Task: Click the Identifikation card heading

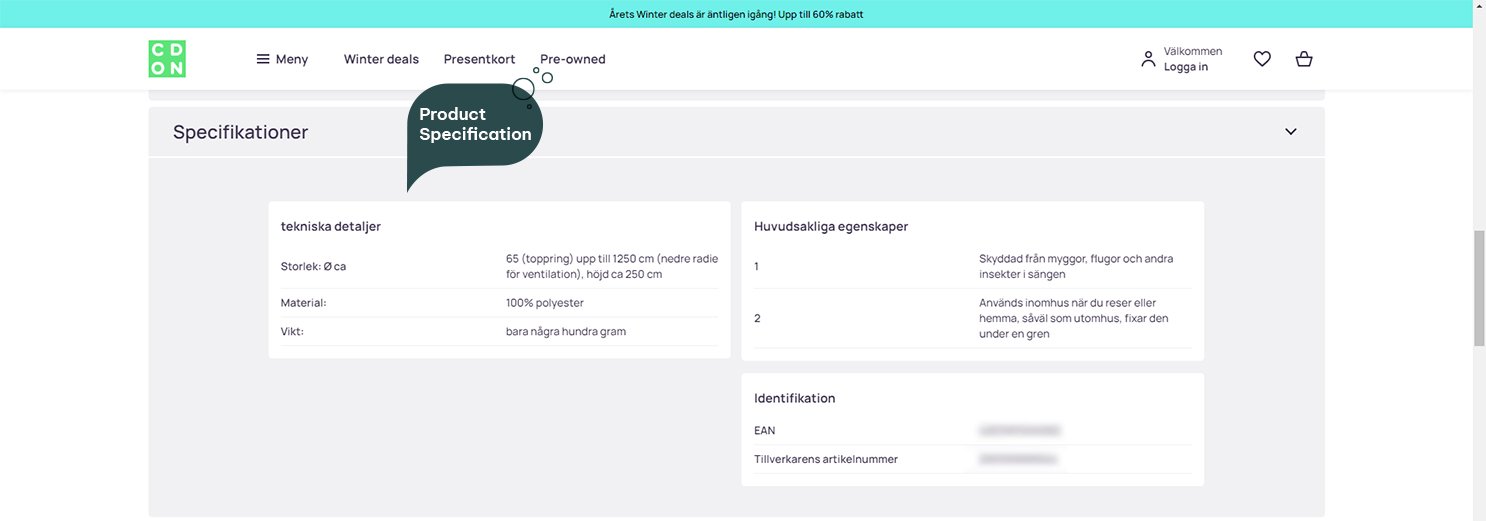Action: pyautogui.click(x=794, y=398)
